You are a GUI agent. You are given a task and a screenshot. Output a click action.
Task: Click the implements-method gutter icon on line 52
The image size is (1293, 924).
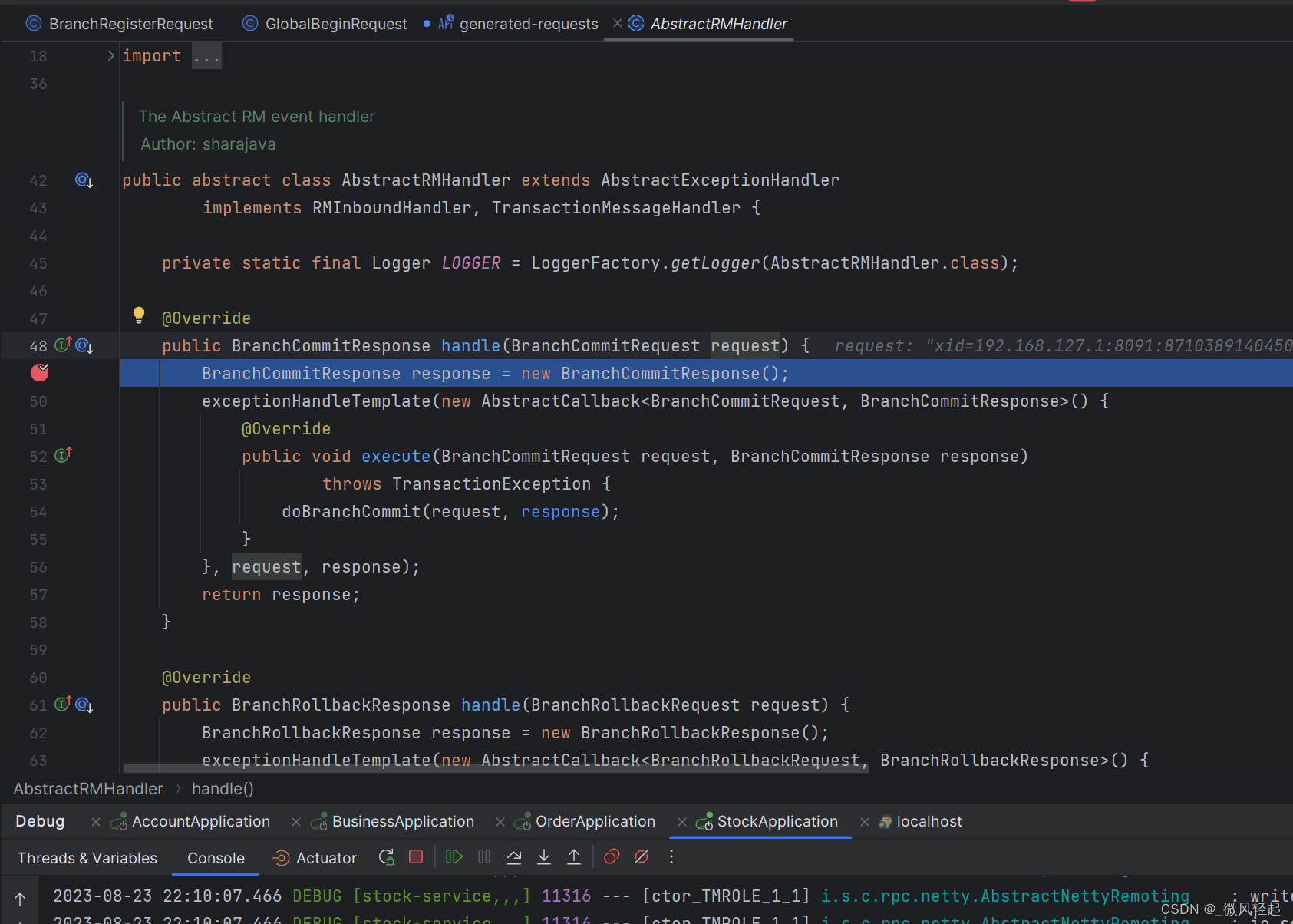point(63,455)
